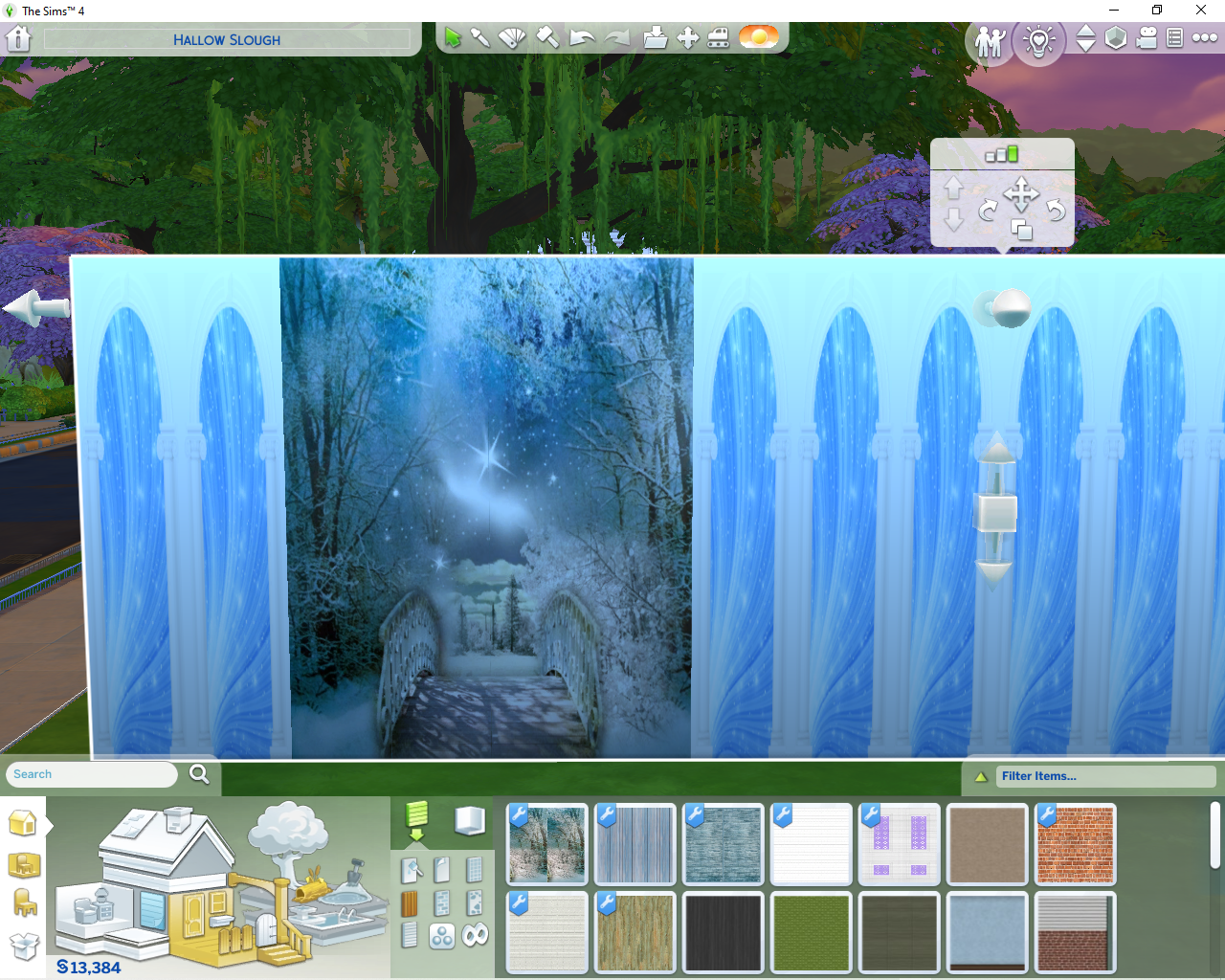
Task: Activate the sledgehammer demolish tool
Action: (x=546, y=38)
